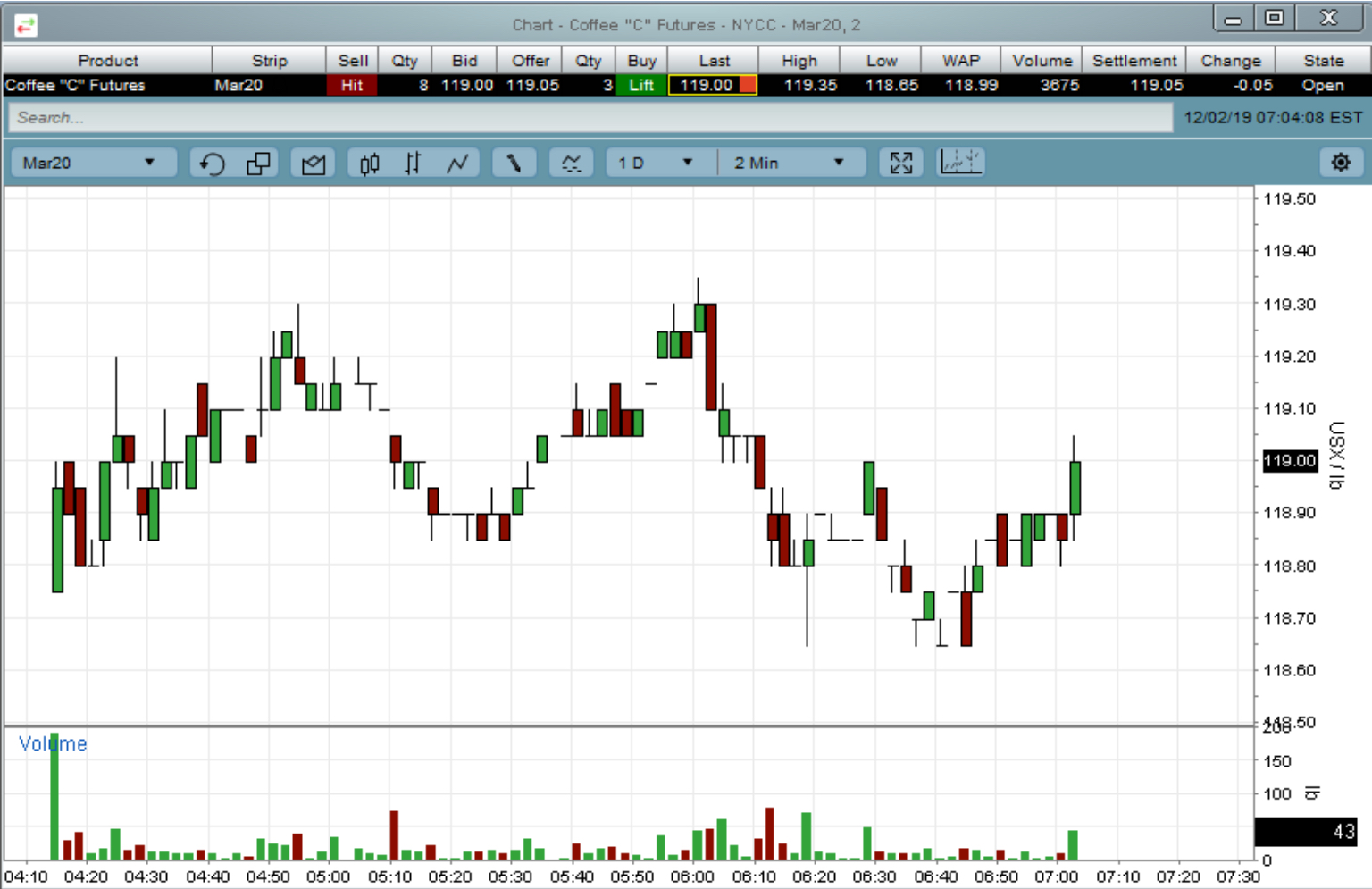Click the Low column header
This screenshot has width=1372, height=889.
point(881,60)
